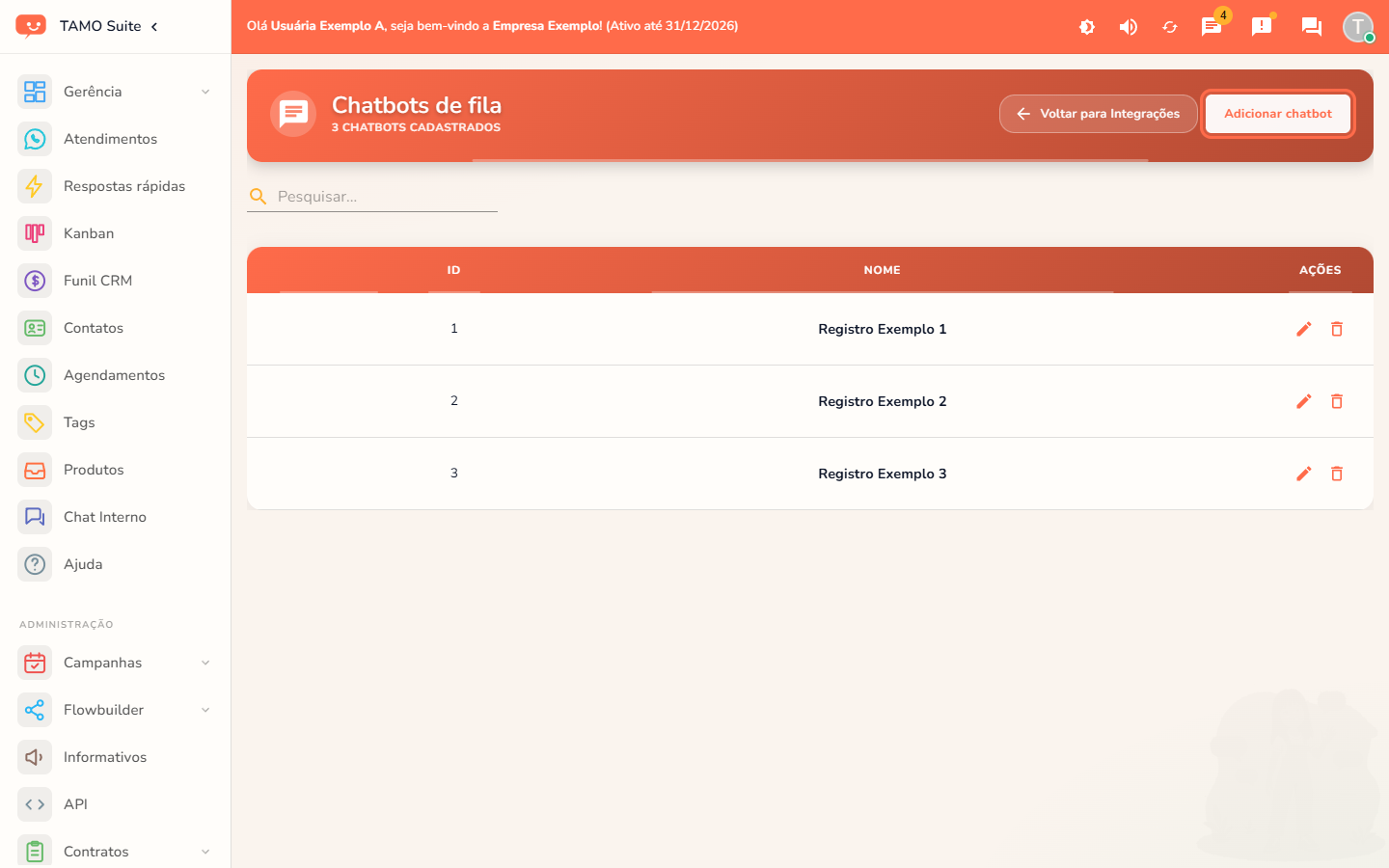Click the NOME column header

882,270
